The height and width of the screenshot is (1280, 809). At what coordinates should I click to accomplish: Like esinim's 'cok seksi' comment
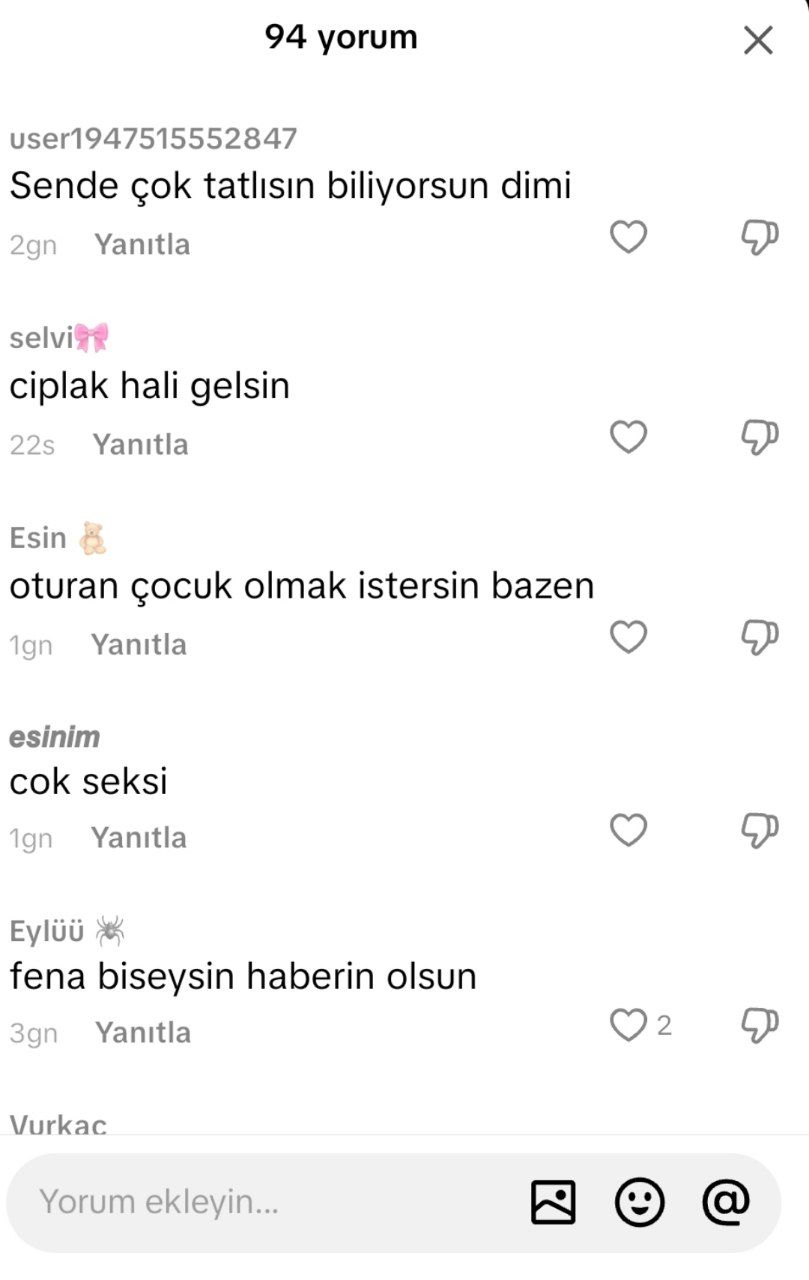629,830
